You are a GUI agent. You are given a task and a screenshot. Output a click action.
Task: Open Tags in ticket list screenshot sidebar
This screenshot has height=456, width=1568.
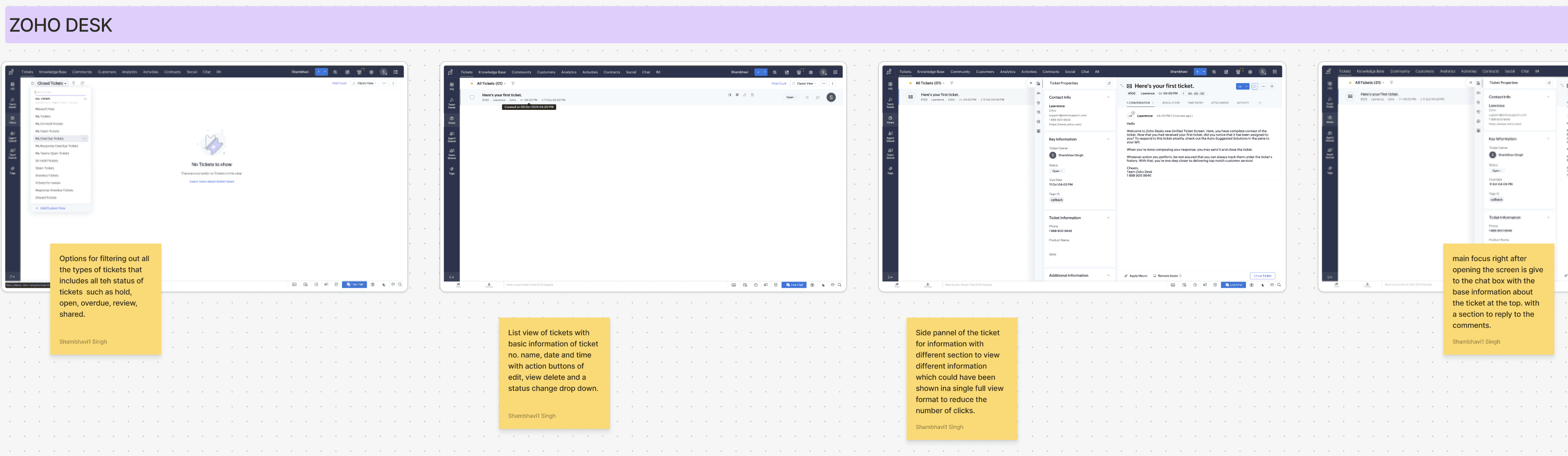click(452, 171)
